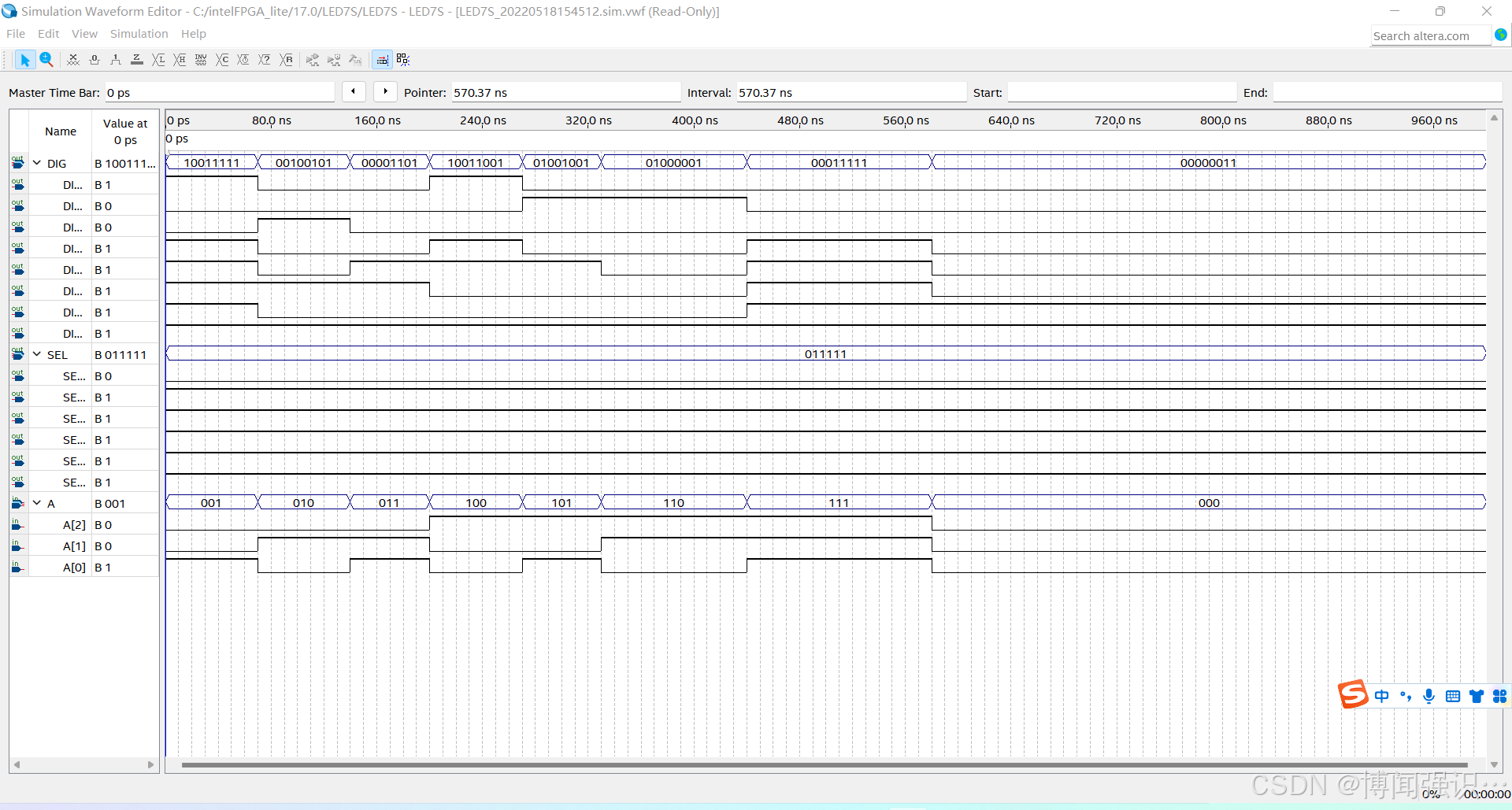Activate the Zoom tool

tap(46, 60)
